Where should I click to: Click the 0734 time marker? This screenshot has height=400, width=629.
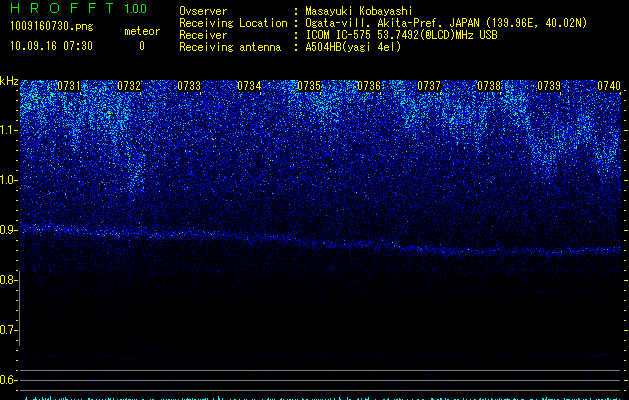[249, 86]
